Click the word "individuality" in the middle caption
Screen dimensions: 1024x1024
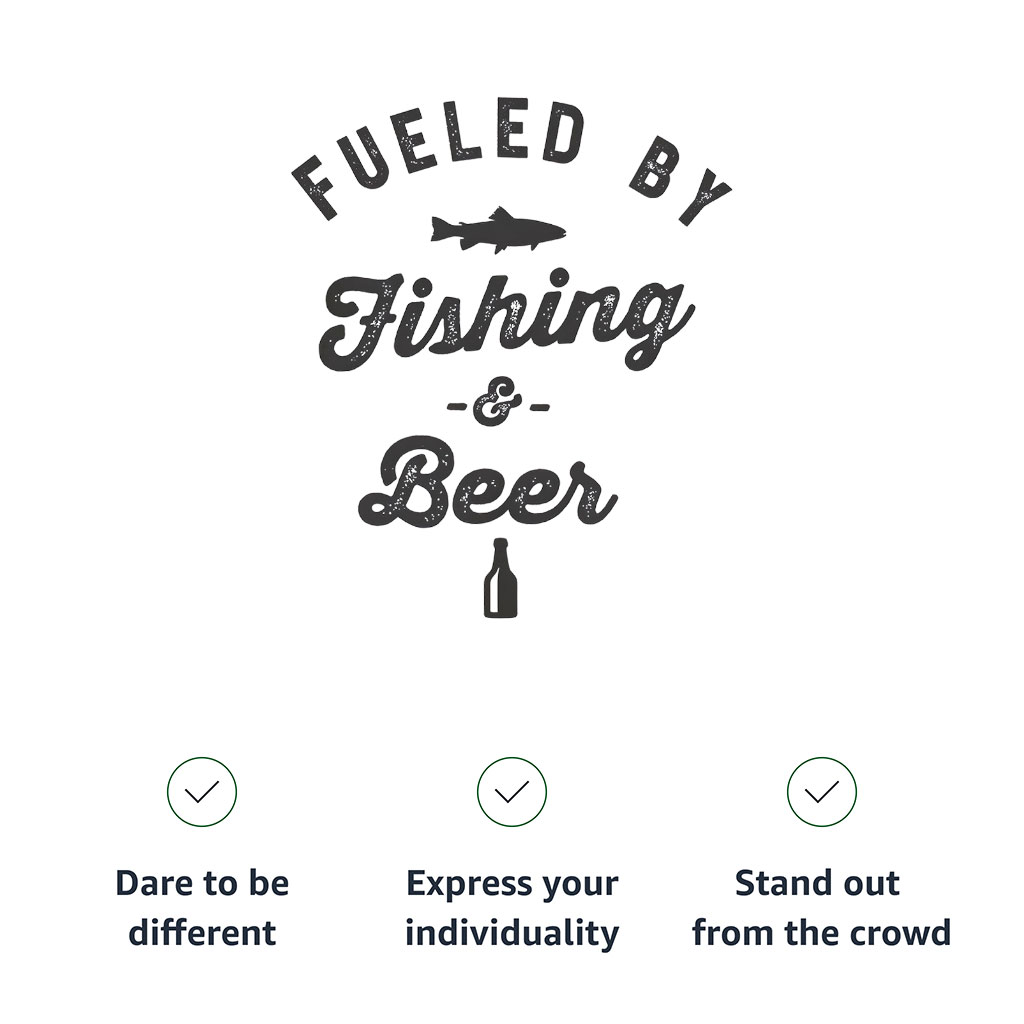[512, 933]
